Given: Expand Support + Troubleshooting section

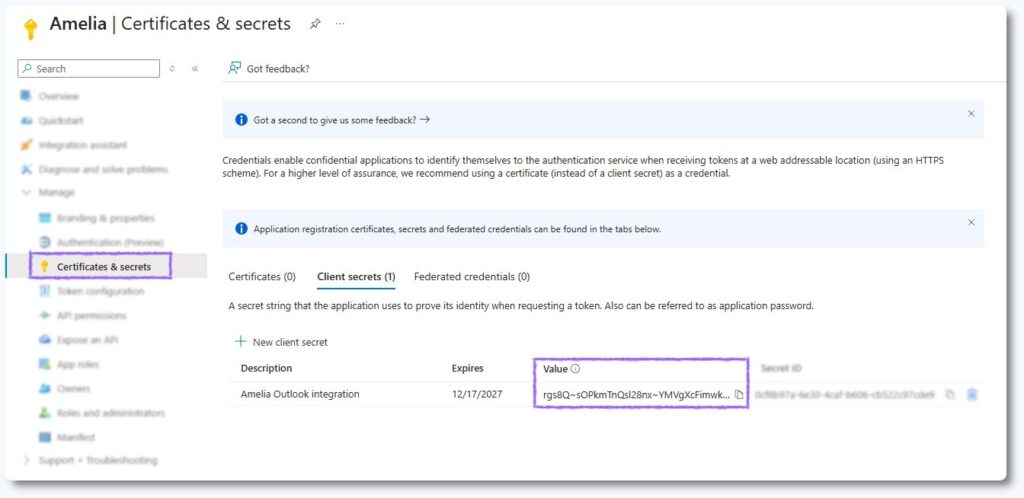Looking at the screenshot, I should 27,460.
